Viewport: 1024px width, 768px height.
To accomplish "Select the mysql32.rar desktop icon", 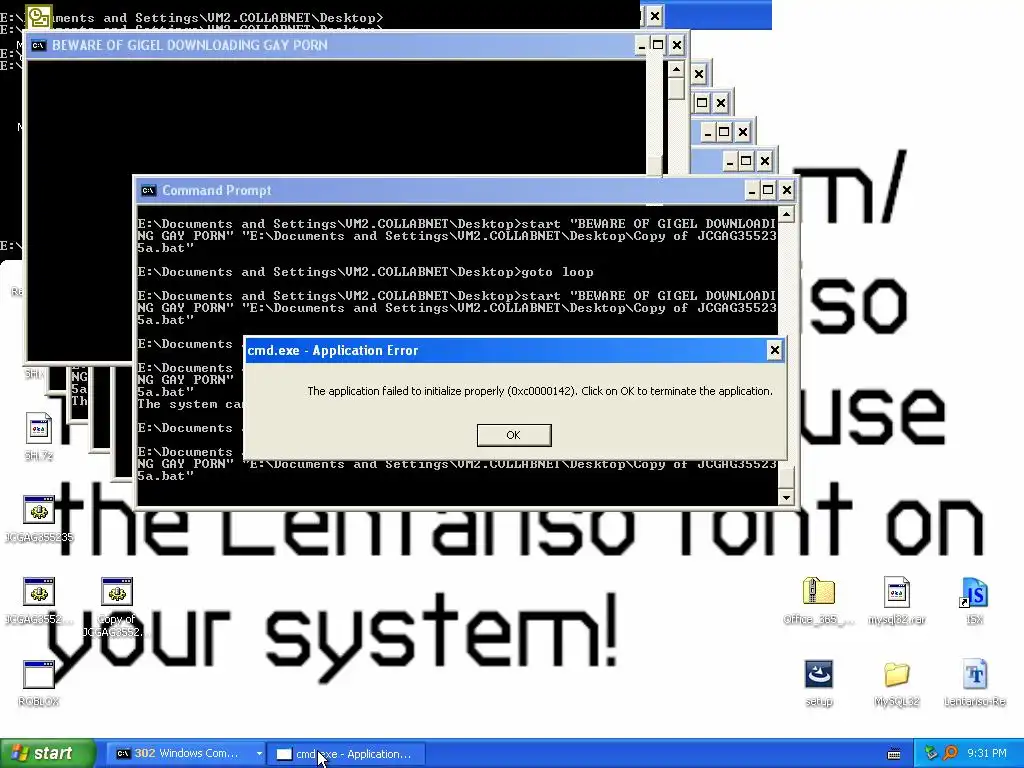I will click(x=897, y=601).
